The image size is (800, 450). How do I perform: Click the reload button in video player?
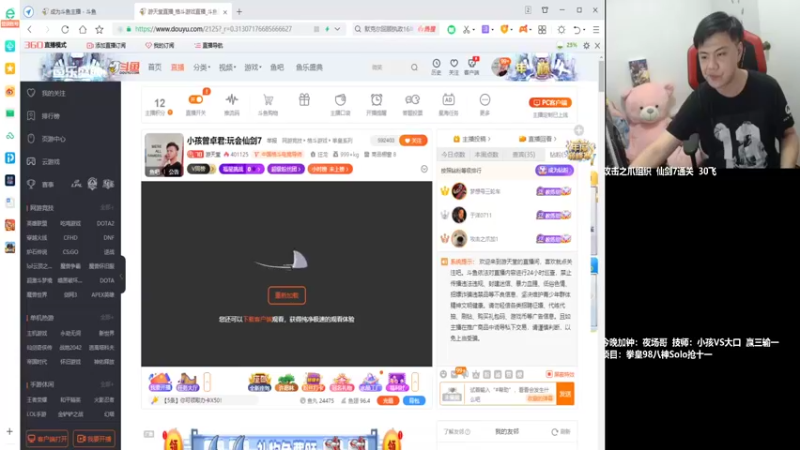click(x=287, y=295)
